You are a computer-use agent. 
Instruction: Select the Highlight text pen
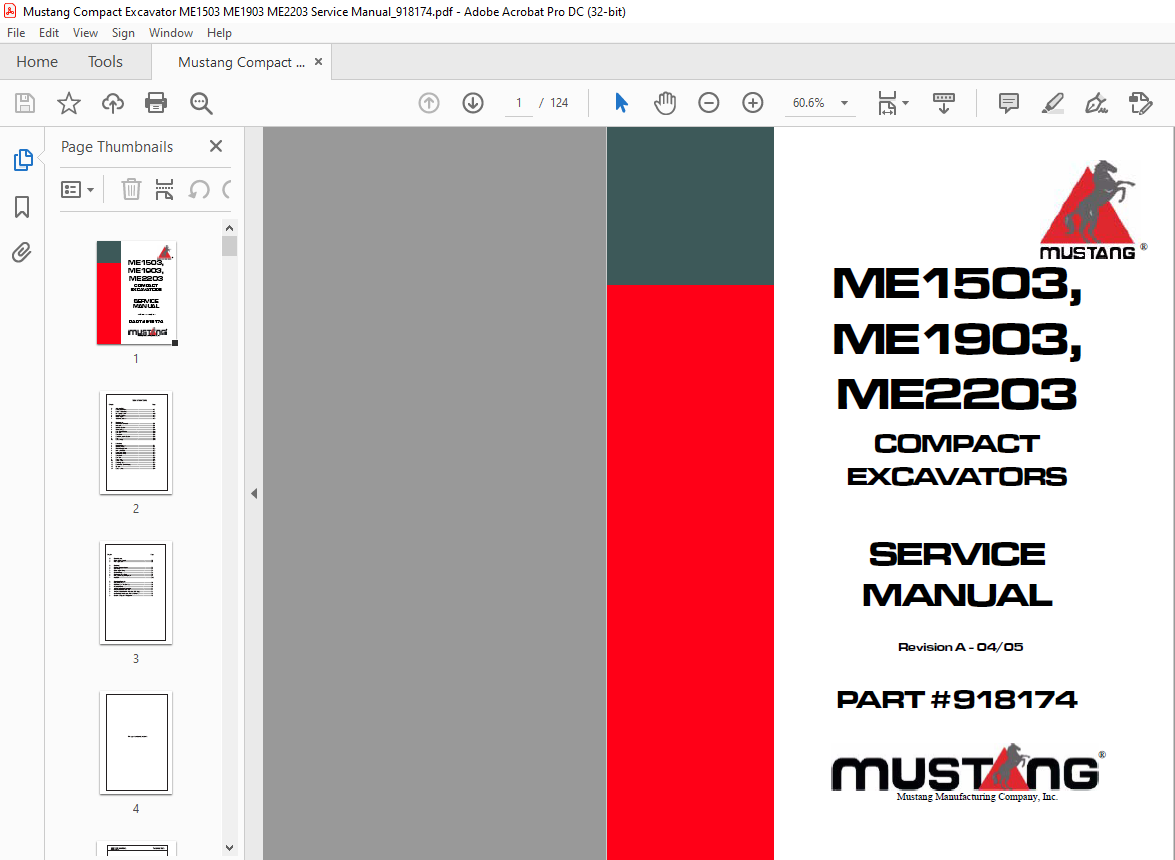tap(1053, 103)
